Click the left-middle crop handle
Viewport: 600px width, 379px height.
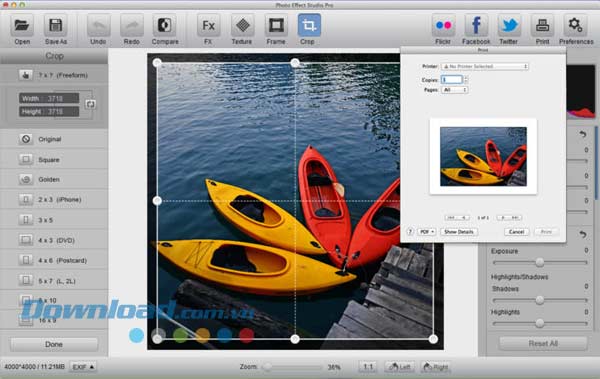157,201
